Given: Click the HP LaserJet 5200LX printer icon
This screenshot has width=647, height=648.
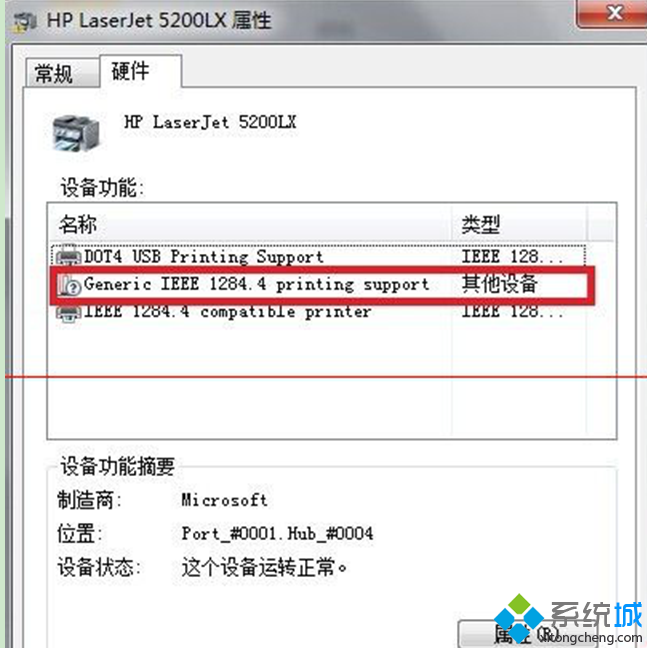Looking at the screenshot, I should [x=76, y=133].
